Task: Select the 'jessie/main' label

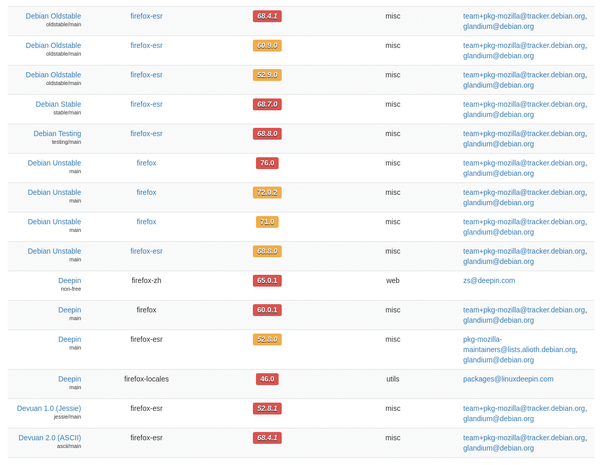Action: tap(67, 417)
